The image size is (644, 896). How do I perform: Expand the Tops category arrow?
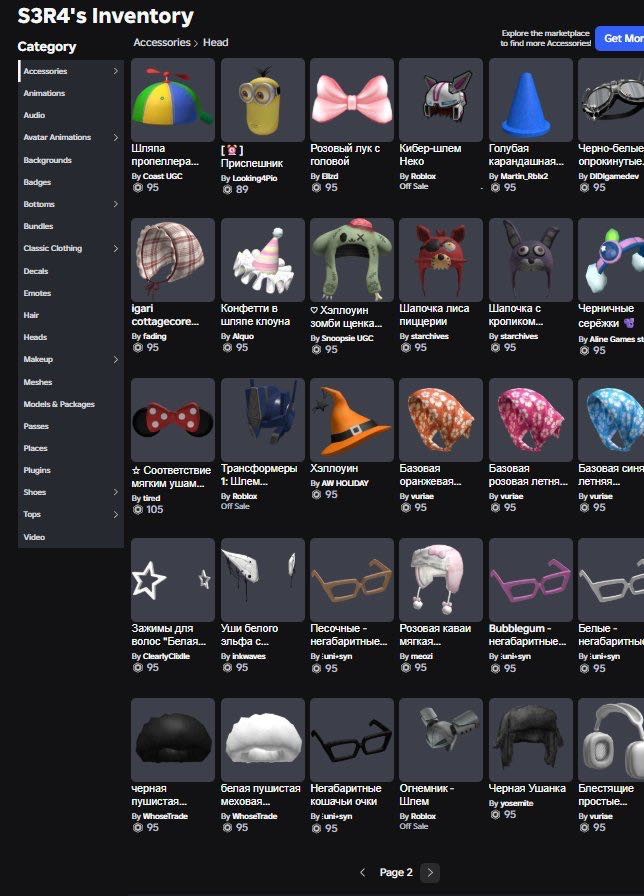coord(115,514)
